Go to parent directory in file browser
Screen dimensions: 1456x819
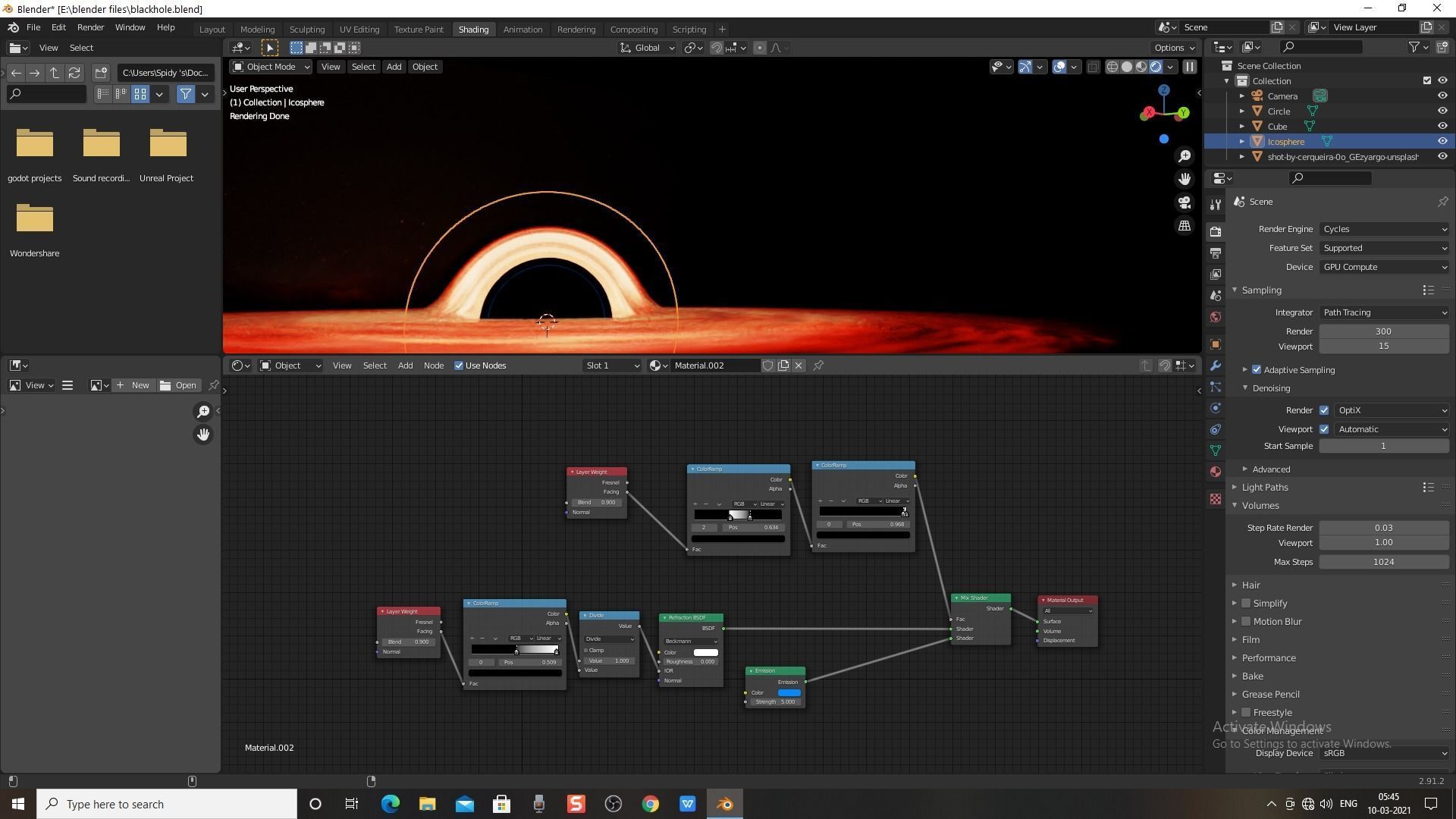(55, 73)
